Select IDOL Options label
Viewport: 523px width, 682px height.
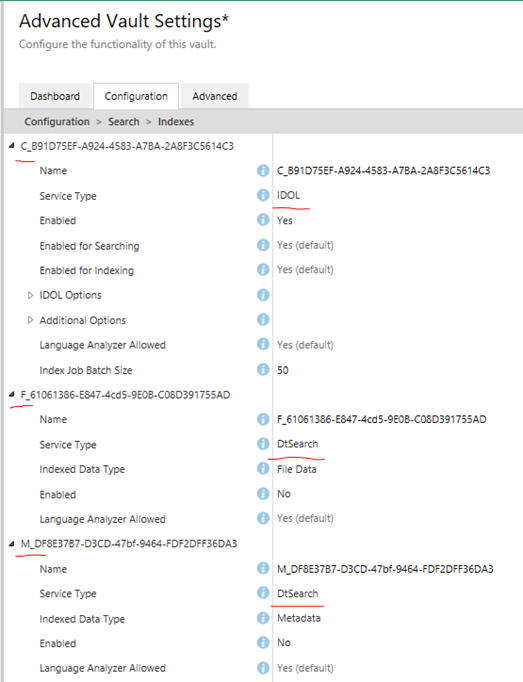(70, 295)
